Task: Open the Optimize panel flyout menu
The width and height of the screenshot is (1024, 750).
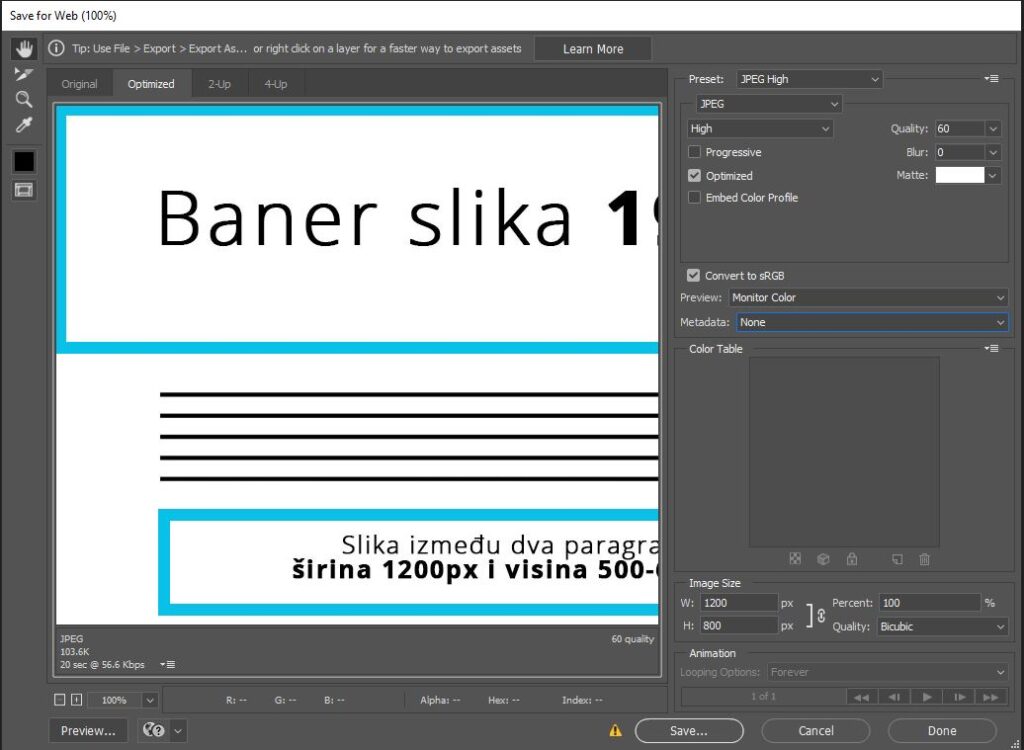Action: [990, 79]
